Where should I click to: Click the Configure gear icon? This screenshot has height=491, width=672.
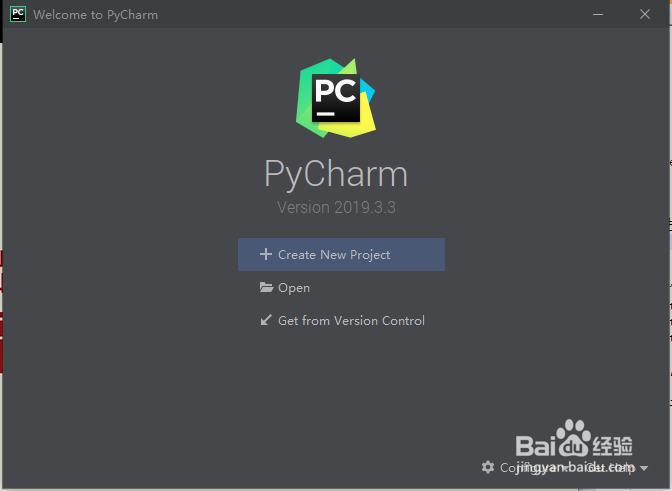(488, 467)
